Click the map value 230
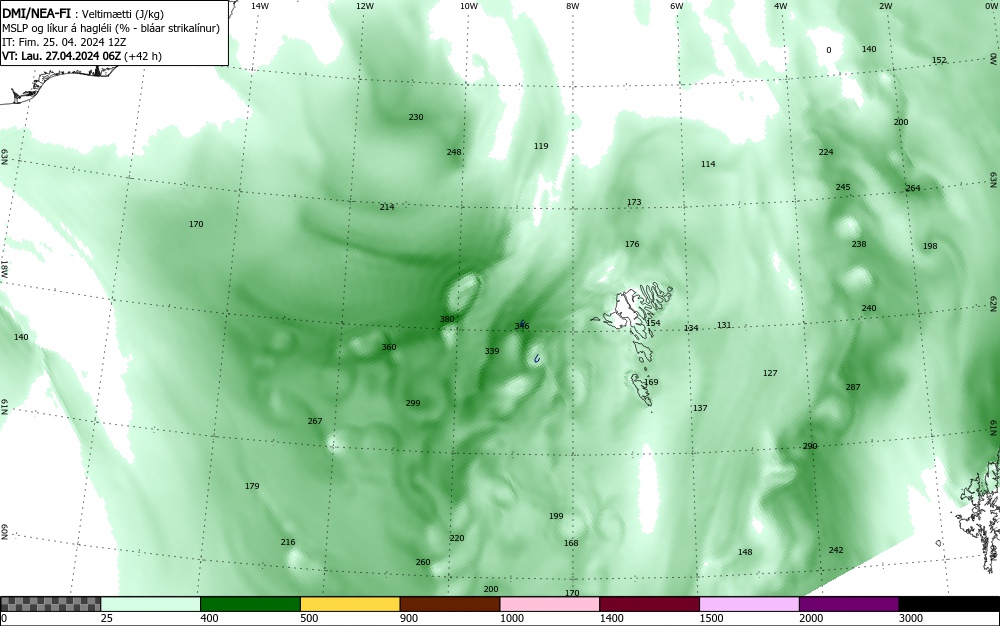Image resolution: width=1000 pixels, height=626 pixels. 416,117
